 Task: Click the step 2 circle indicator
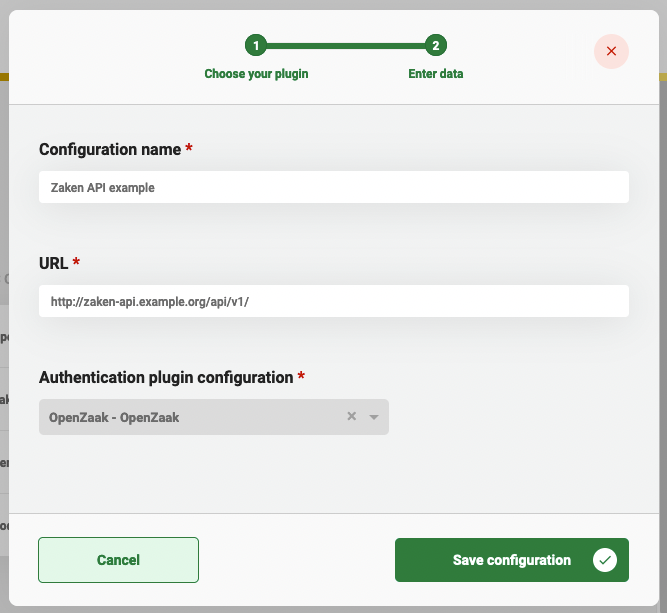436,45
